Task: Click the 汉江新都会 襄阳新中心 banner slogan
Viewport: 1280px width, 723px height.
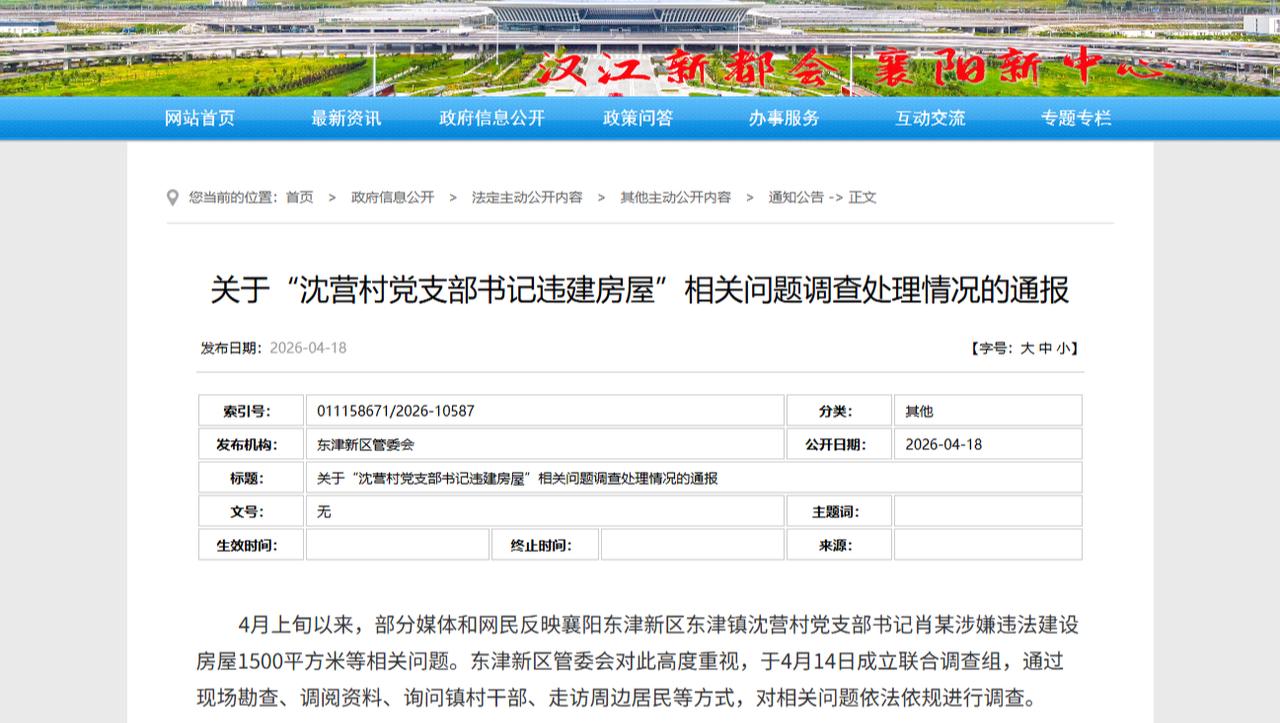Action: point(855,68)
